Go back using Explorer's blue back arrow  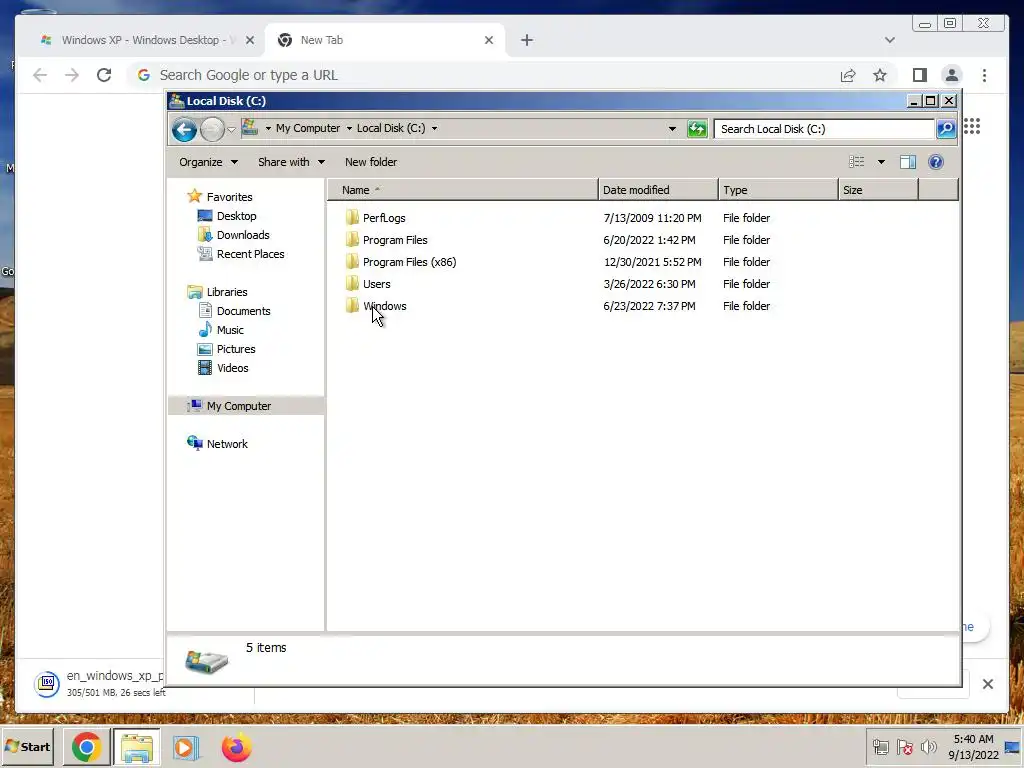point(184,129)
